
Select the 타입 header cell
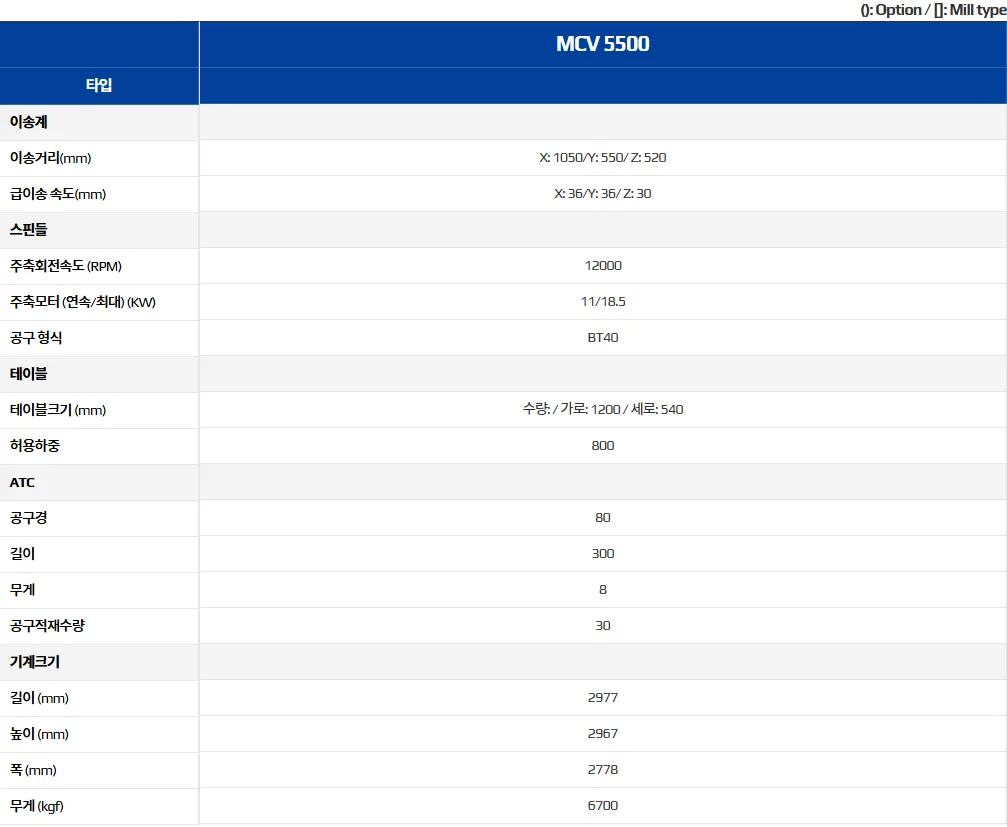point(99,85)
